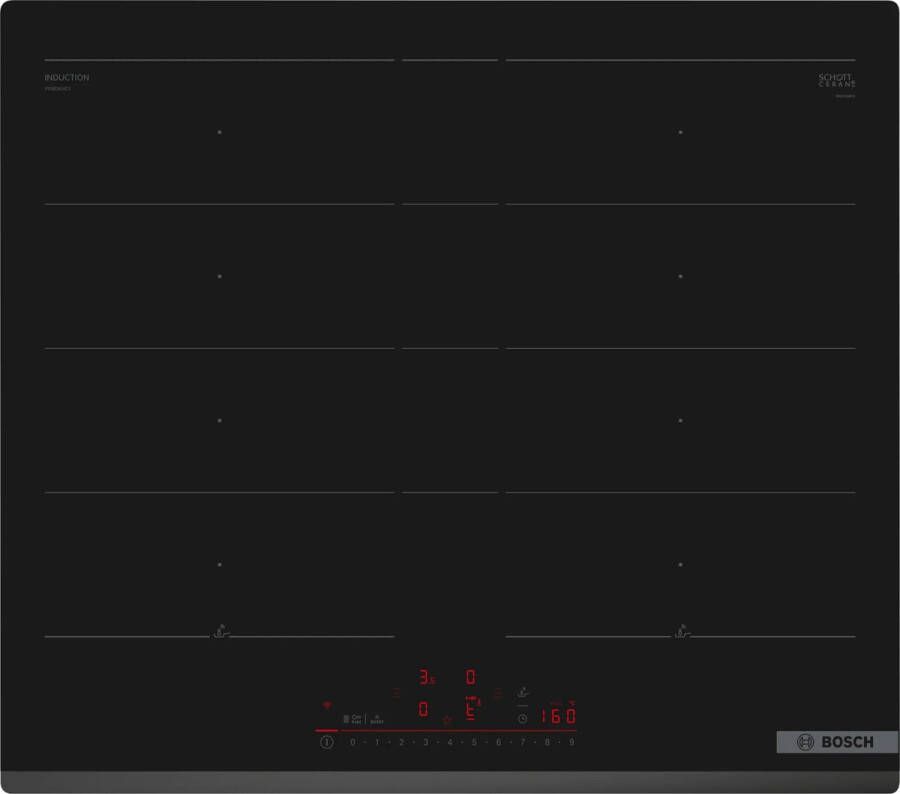The image size is (900, 794).
Task: Select power level 7 on the slider scale
Action: coord(522,742)
